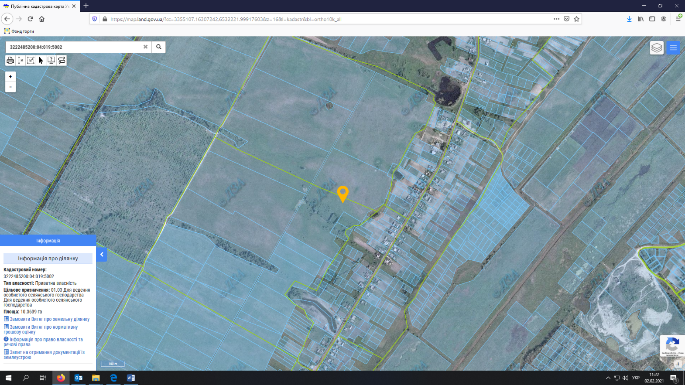The image size is (685, 385).
Task: Open the order land parcel extract link
Action: [x=47, y=319]
